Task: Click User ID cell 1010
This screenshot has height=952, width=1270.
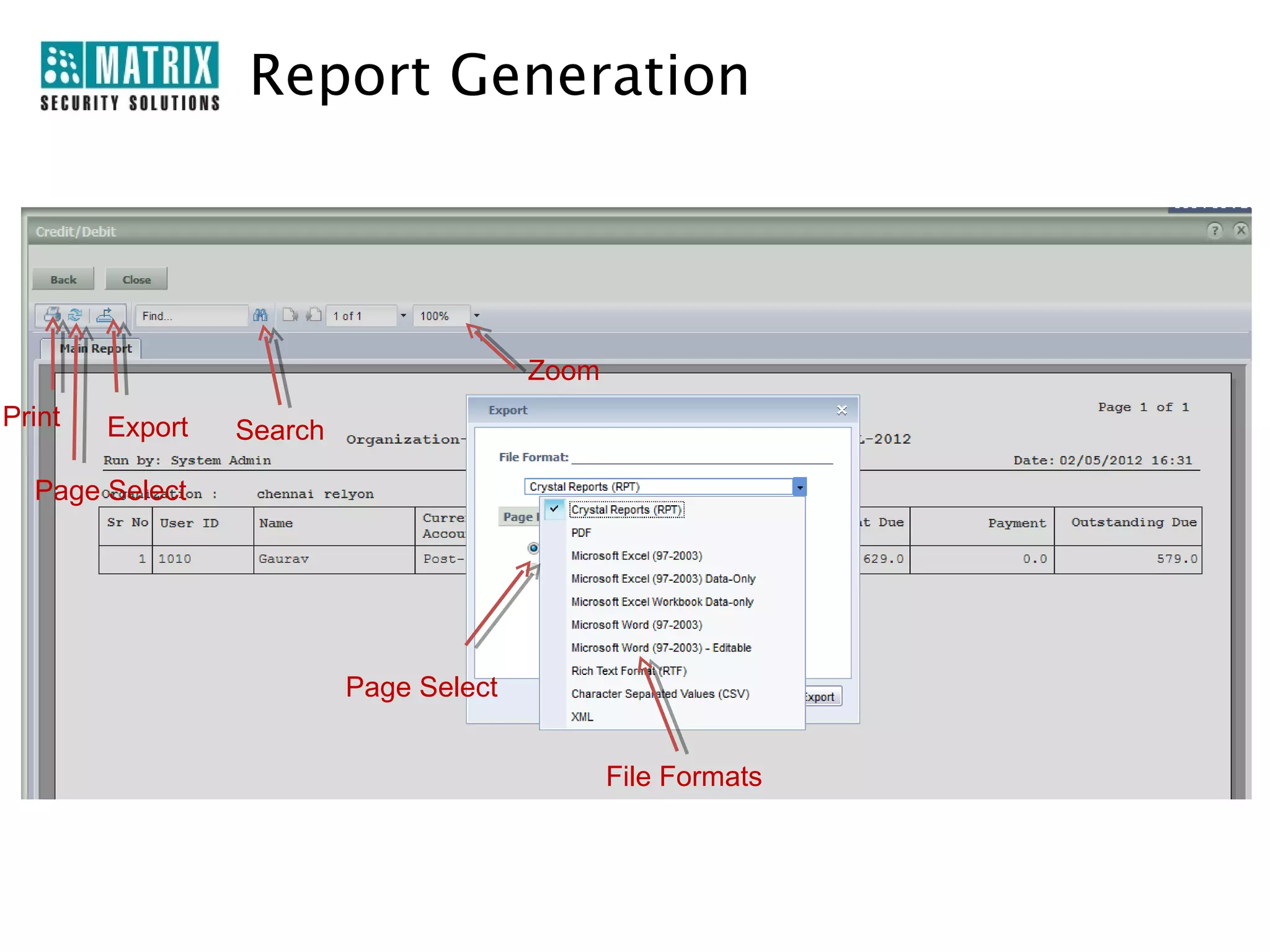Action: pyautogui.click(x=203, y=559)
